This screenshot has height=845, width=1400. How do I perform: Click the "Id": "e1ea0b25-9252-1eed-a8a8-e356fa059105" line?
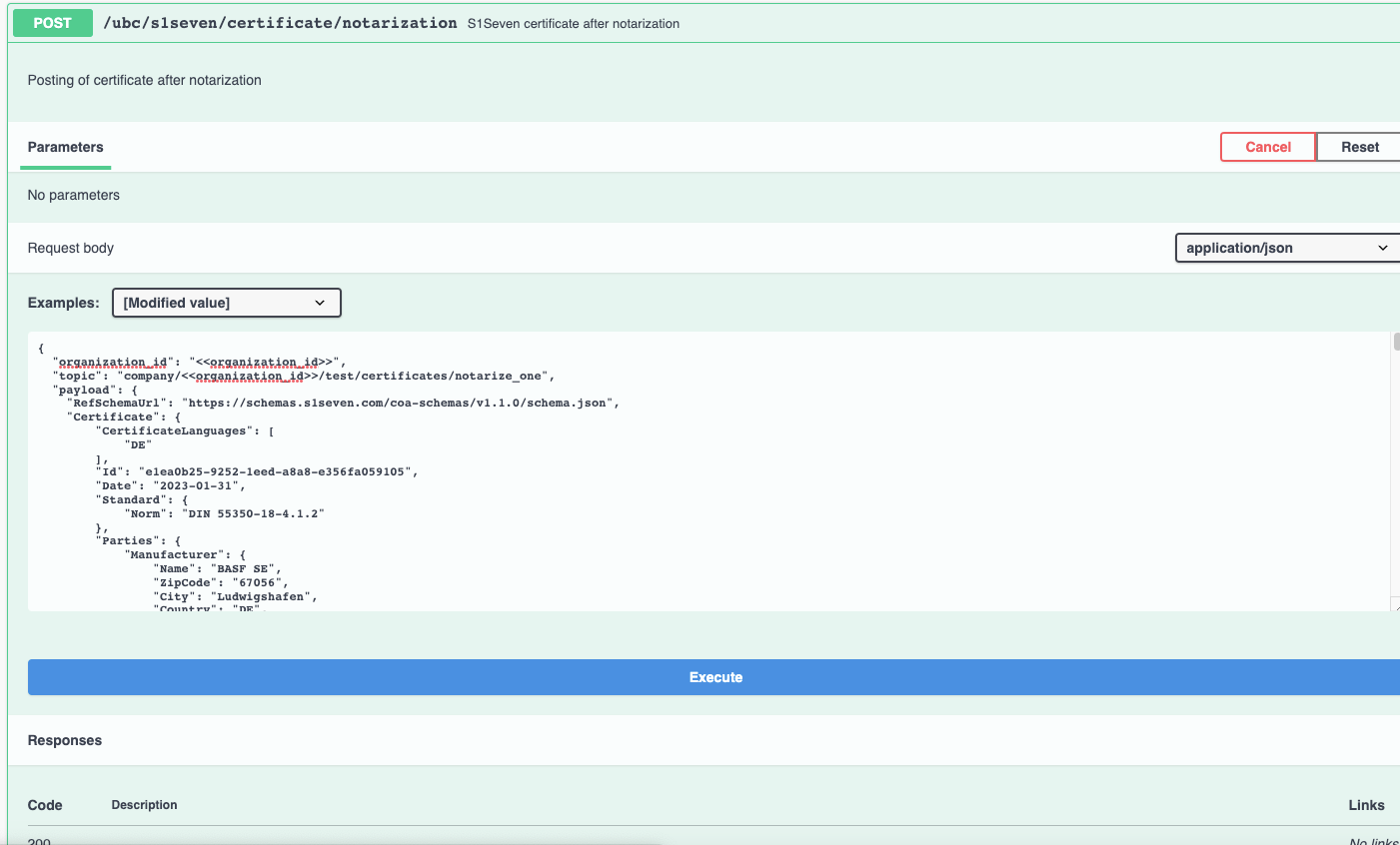pyautogui.click(x=257, y=471)
